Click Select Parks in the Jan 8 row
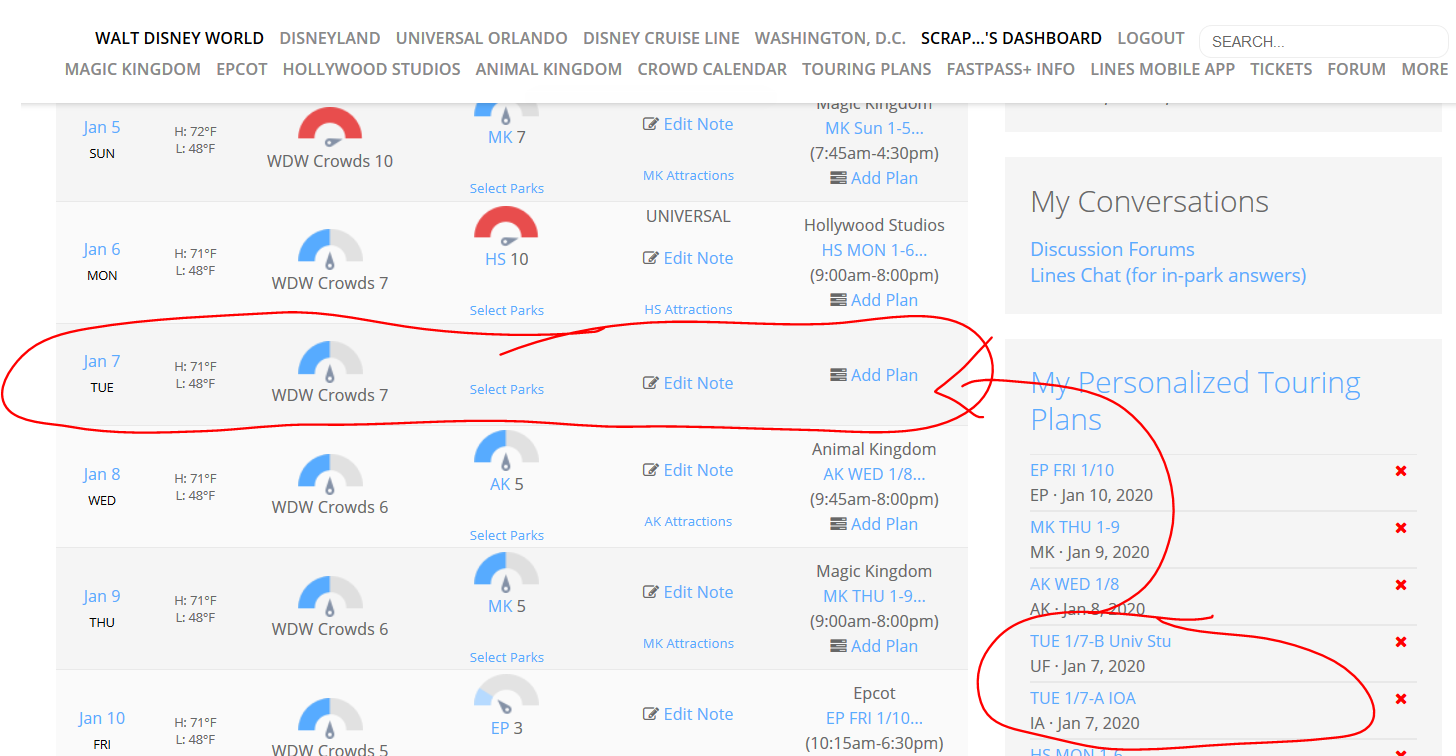The image size is (1456, 756). [x=507, y=535]
